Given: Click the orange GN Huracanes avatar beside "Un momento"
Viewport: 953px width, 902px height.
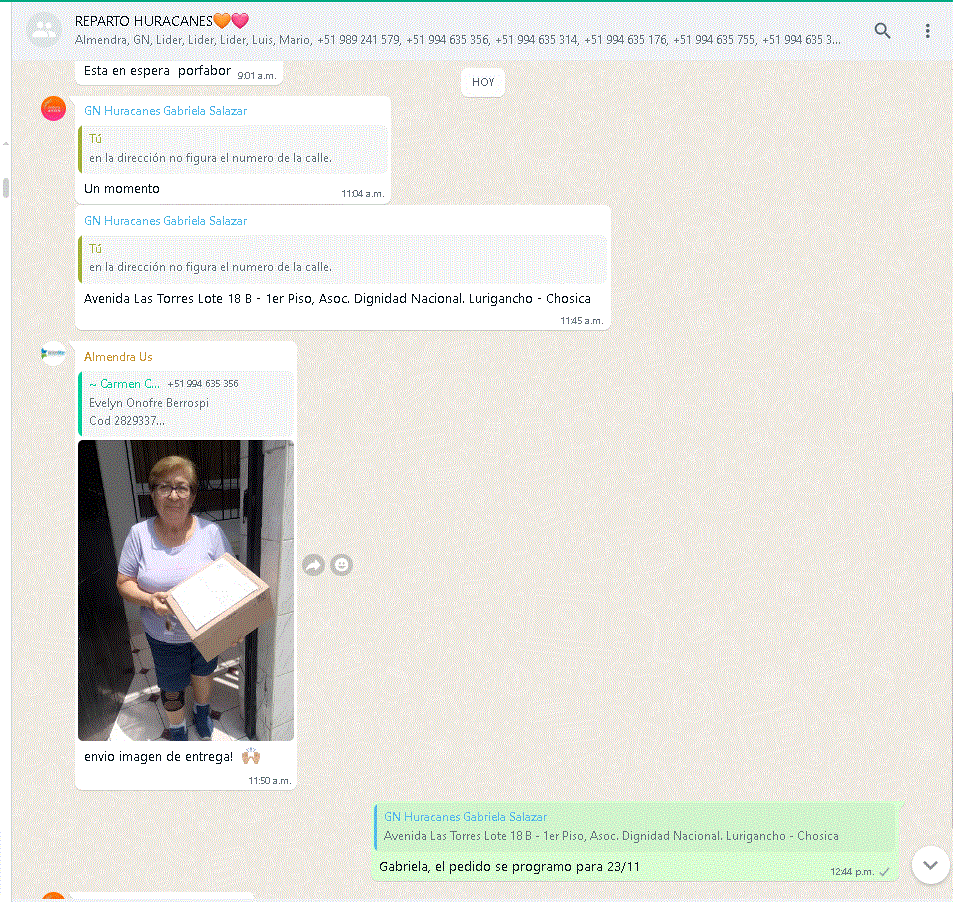Looking at the screenshot, I should click(x=53, y=108).
